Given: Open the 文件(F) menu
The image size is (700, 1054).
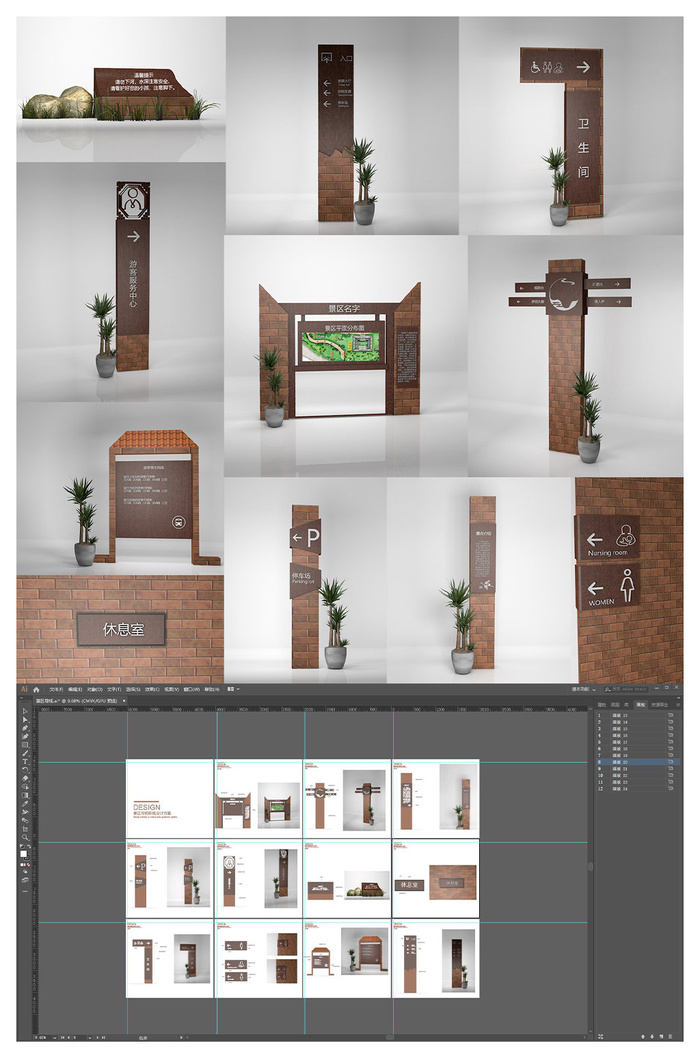Looking at the screenshot, I should 56,690.
